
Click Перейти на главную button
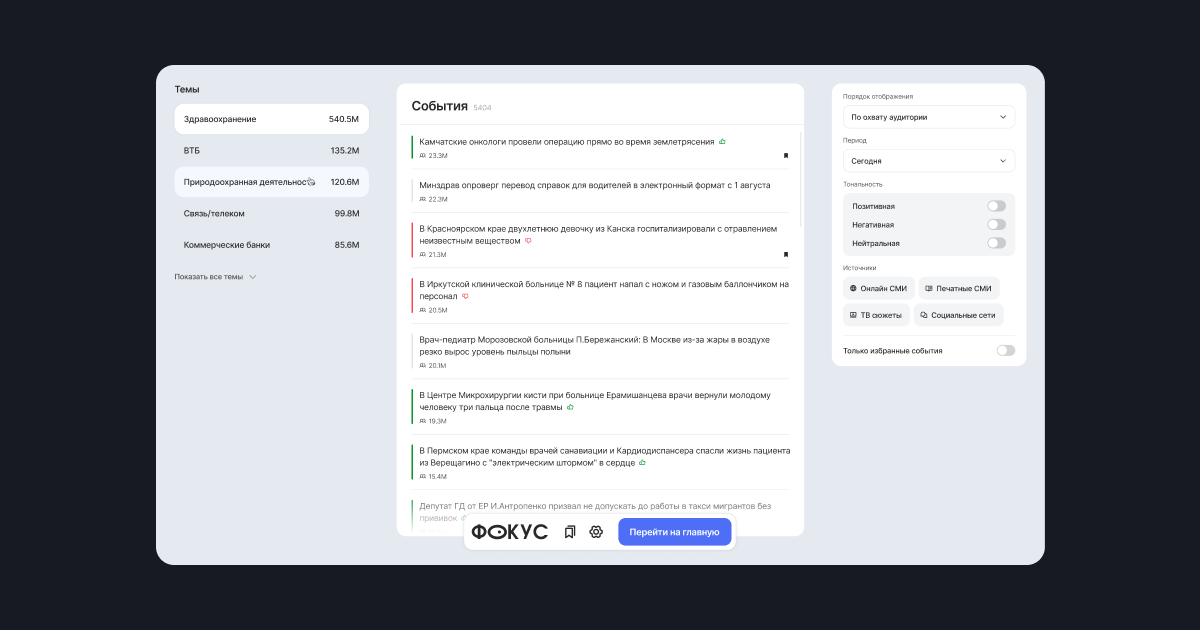[674, 532]
